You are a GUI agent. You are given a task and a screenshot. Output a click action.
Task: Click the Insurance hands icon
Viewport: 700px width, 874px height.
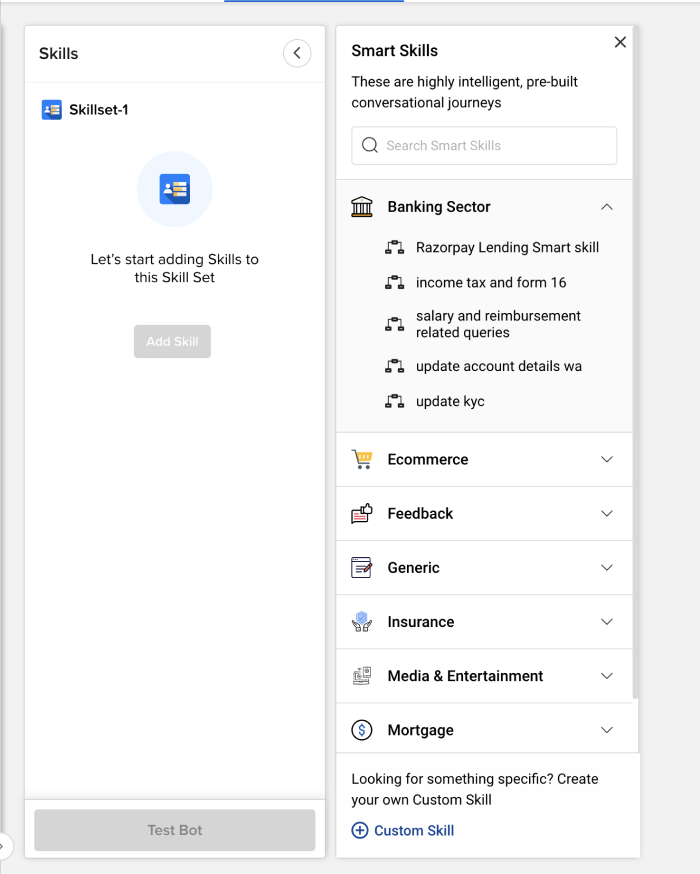pos(362,622)
